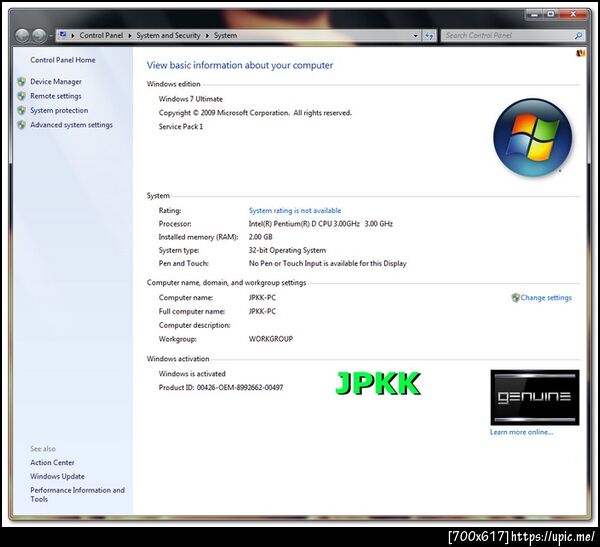600x547 pixels.
Task: Click the shield icon beside System protection
Action: (x=21, y=110)
